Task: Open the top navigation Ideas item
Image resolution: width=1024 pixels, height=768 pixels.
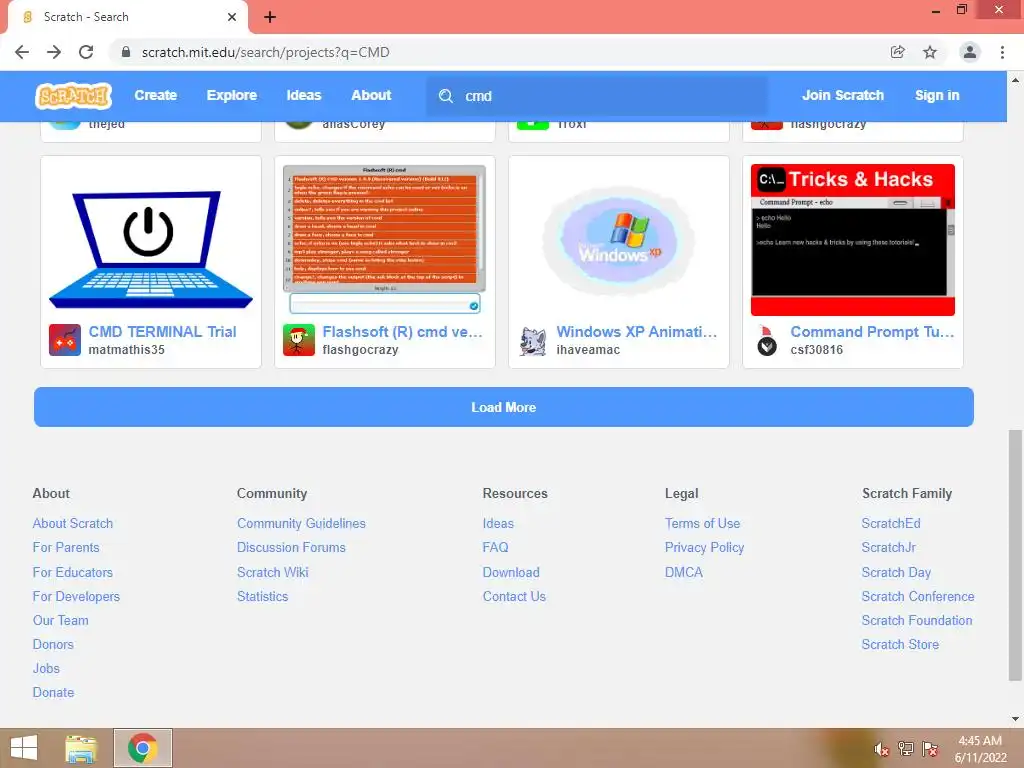Action: coord(304,95)
